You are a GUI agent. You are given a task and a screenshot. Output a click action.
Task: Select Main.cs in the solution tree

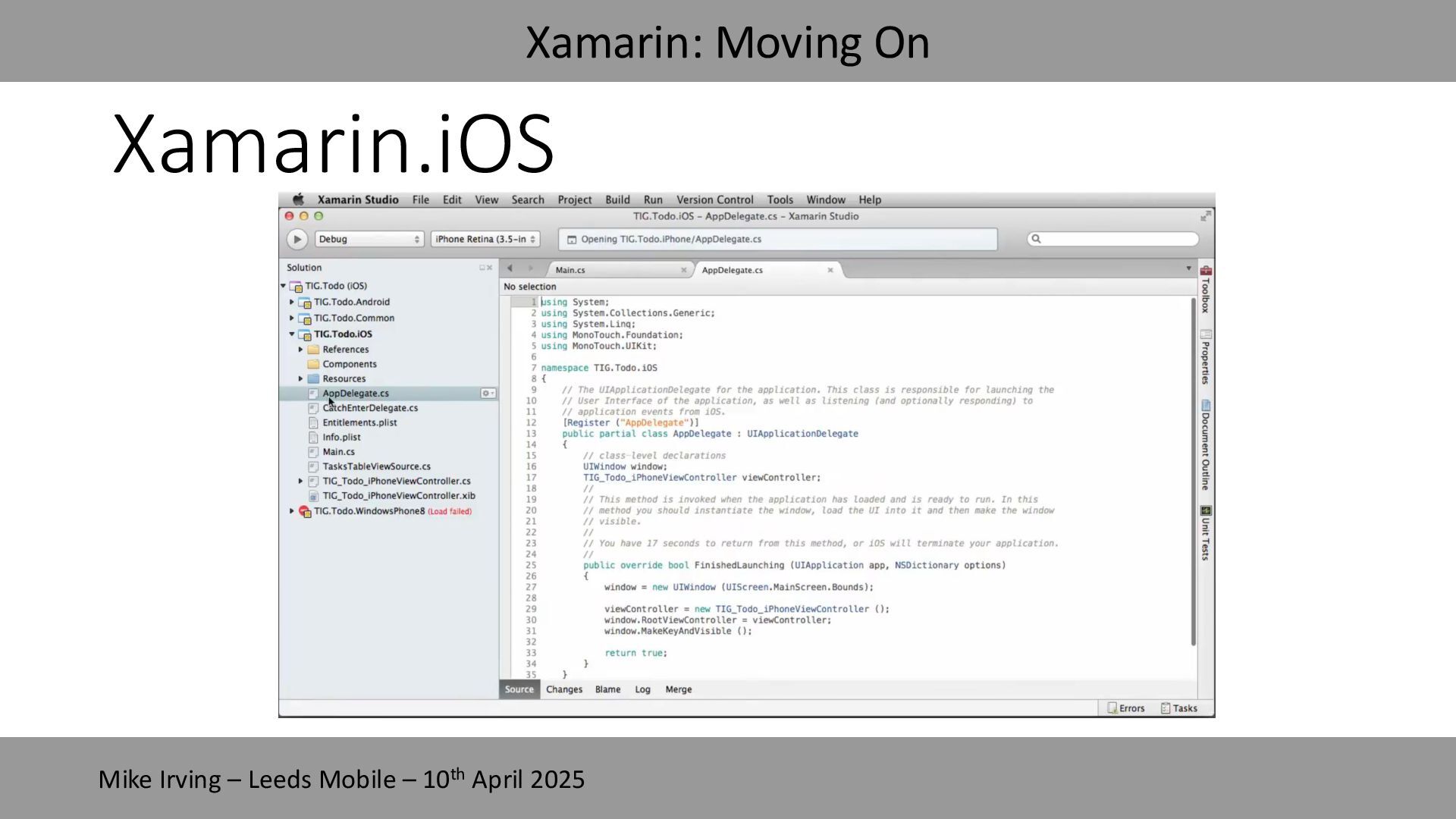coord(338,451)
